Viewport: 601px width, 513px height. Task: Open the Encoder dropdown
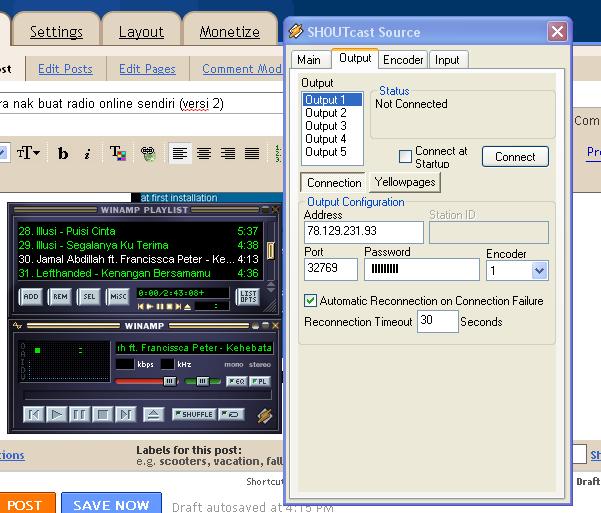pos(539,271)
